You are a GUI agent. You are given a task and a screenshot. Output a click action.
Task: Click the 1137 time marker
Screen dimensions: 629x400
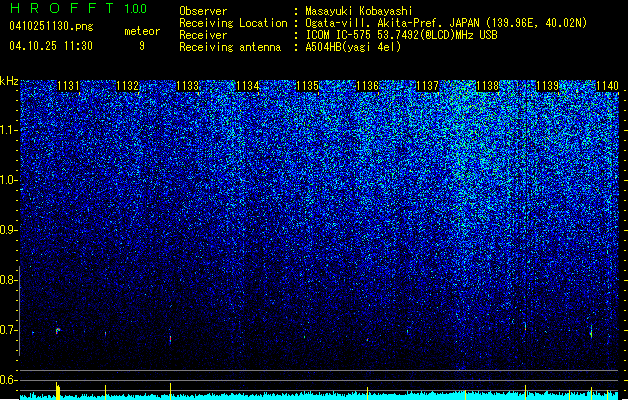pyautogui.click(x=428, y=86)
